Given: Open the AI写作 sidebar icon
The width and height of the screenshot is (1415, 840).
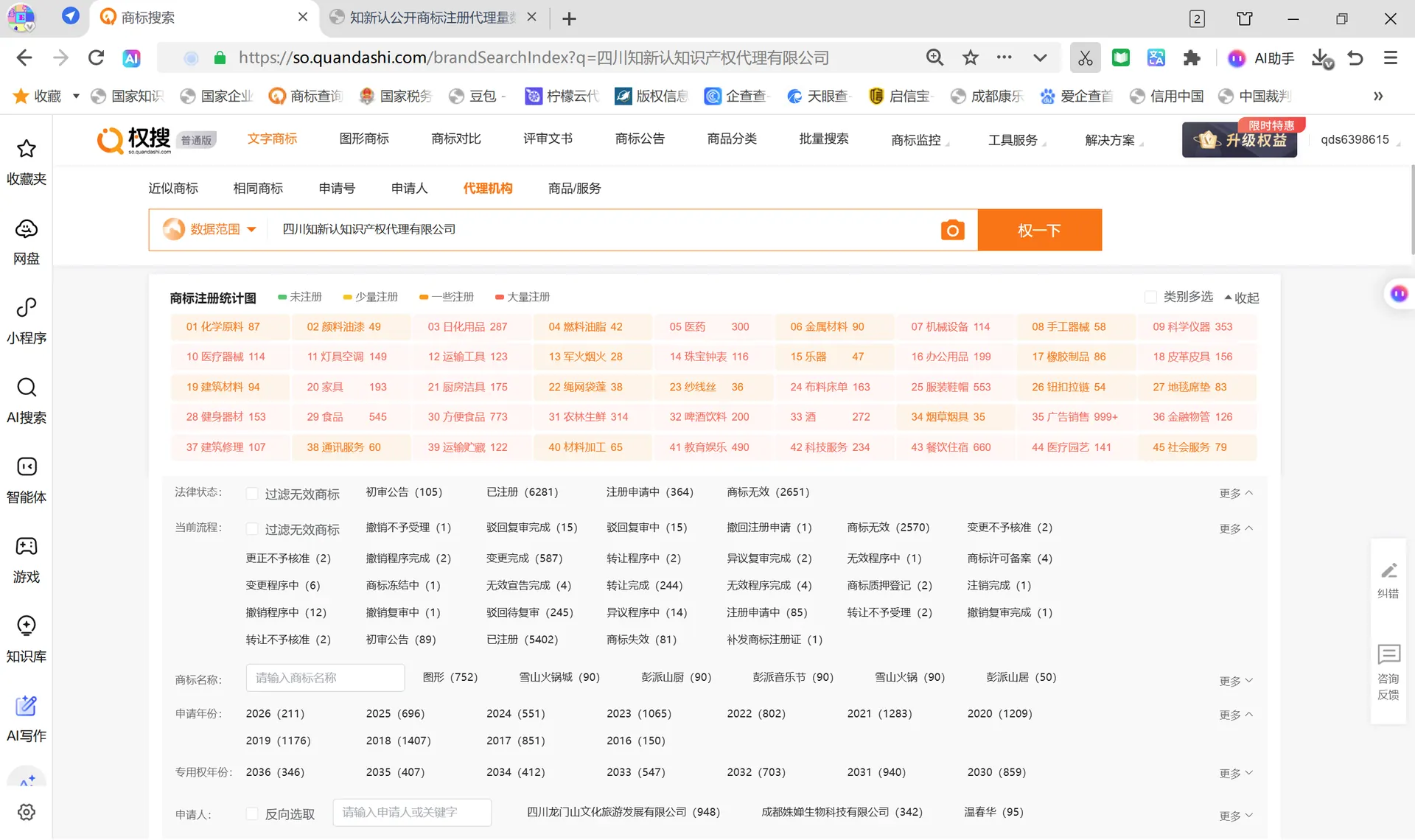Looking at the screenshot, I should [x=27, y=720].
